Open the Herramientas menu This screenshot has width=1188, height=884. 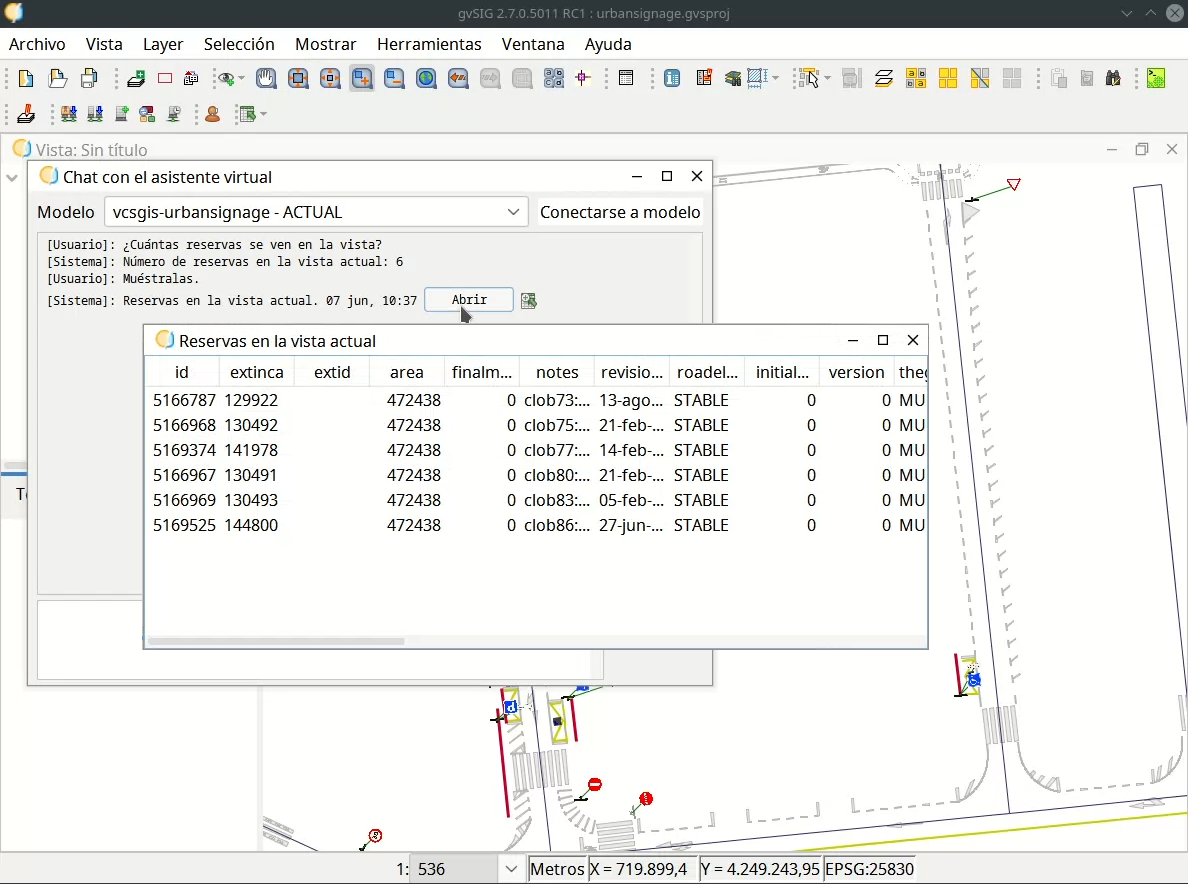[x=429, y=44]
